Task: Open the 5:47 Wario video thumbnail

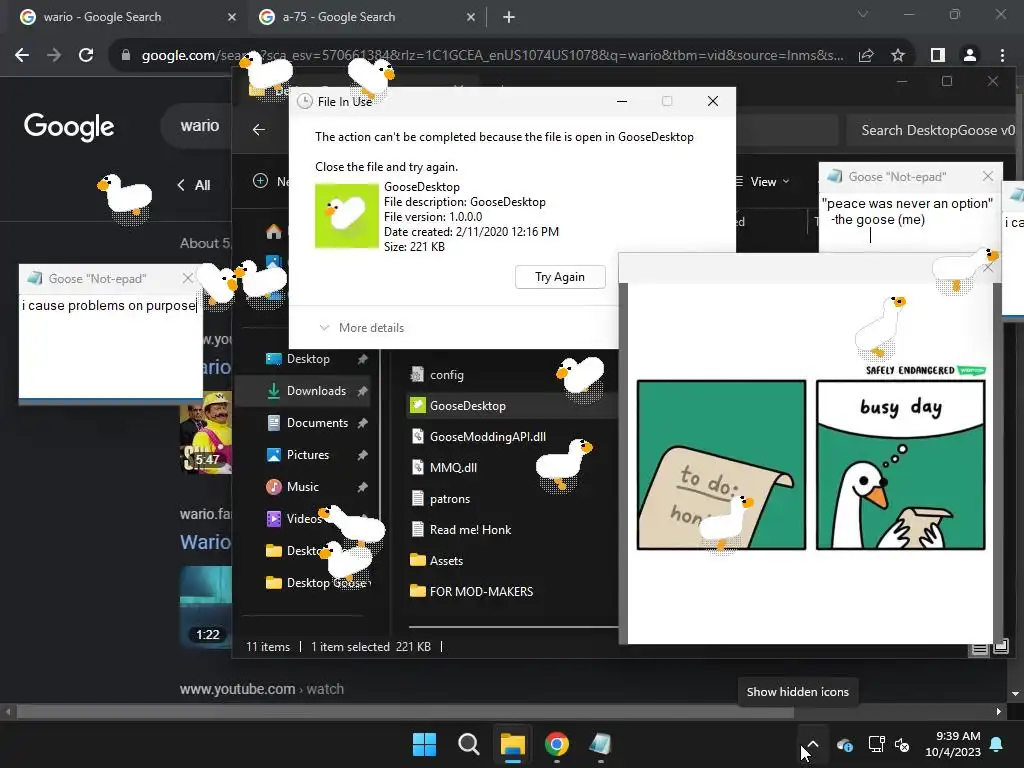Action: (206, 432)
